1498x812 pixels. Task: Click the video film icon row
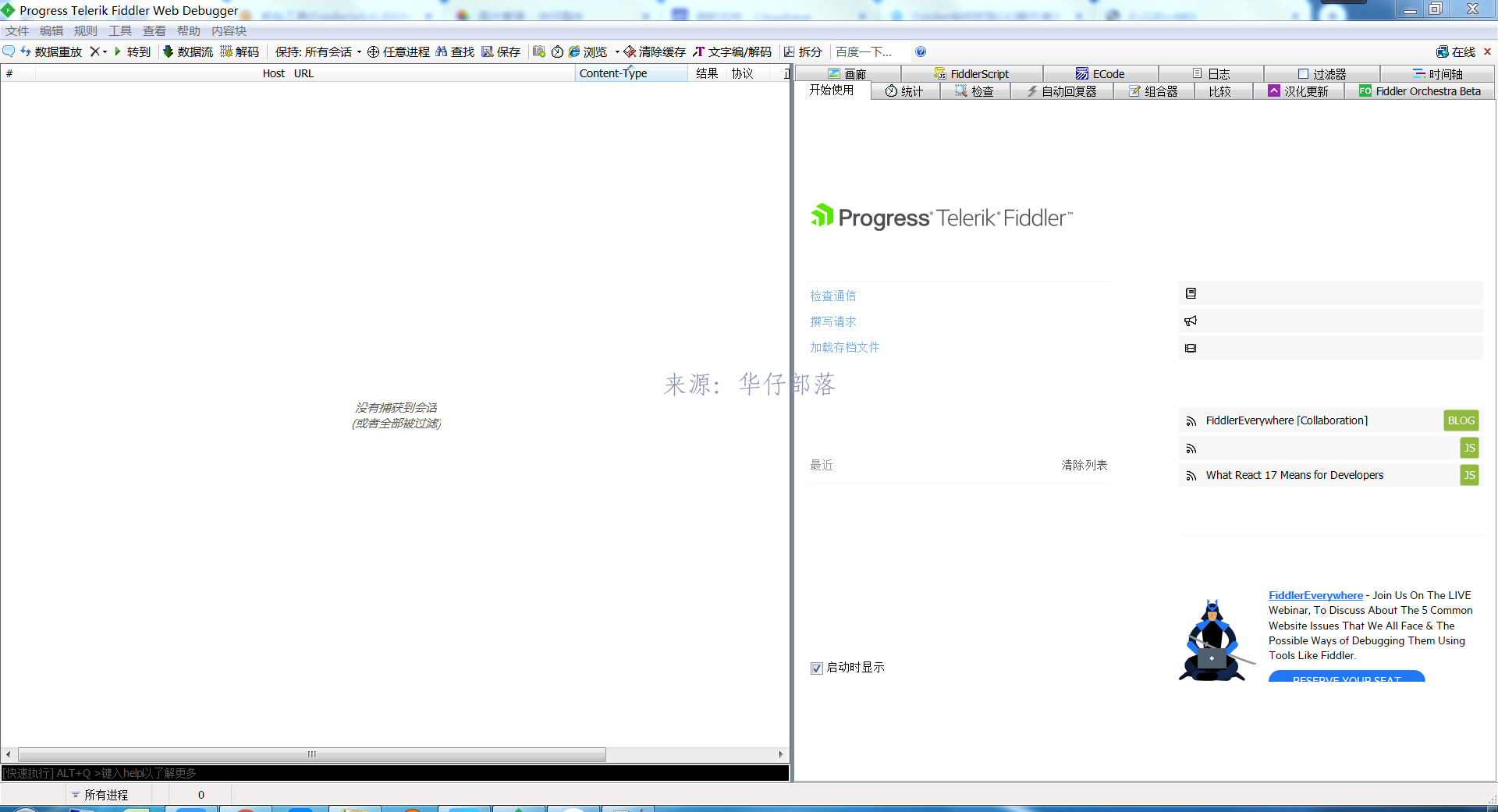(x=1330, y=348)
